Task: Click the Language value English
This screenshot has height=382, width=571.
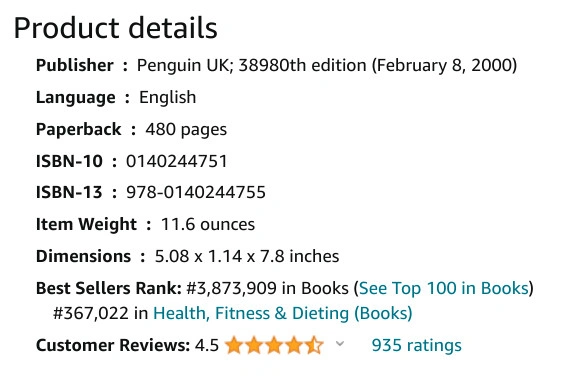Action: pyautogui.click(x=168, y=98)
